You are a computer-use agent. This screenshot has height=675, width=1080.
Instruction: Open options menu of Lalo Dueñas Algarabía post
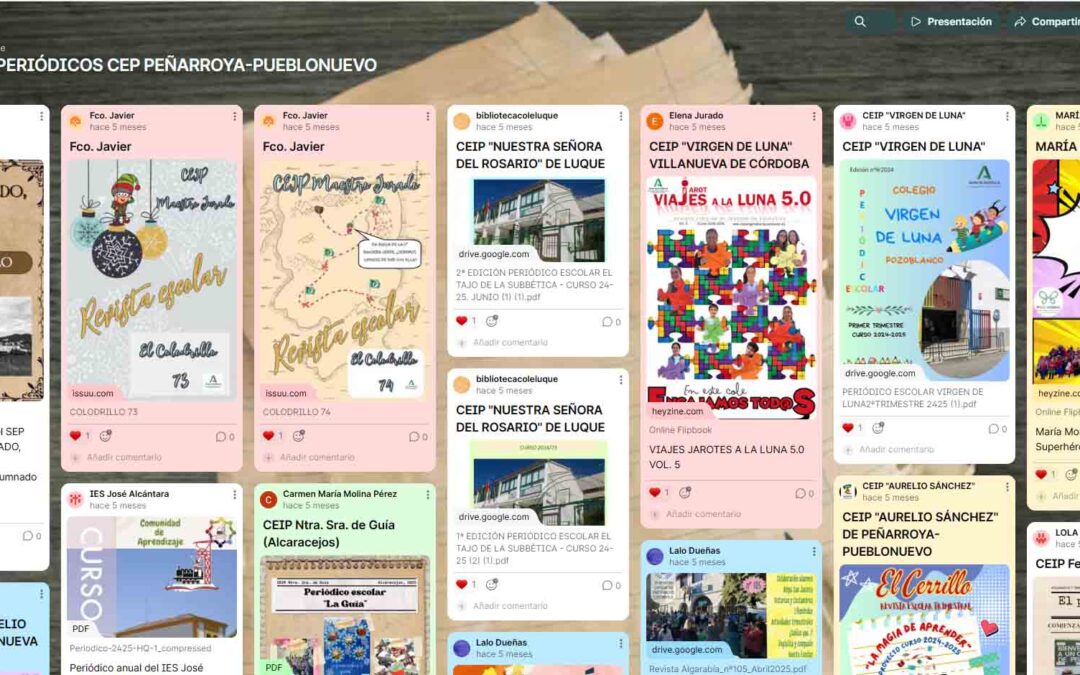(814, 551)
